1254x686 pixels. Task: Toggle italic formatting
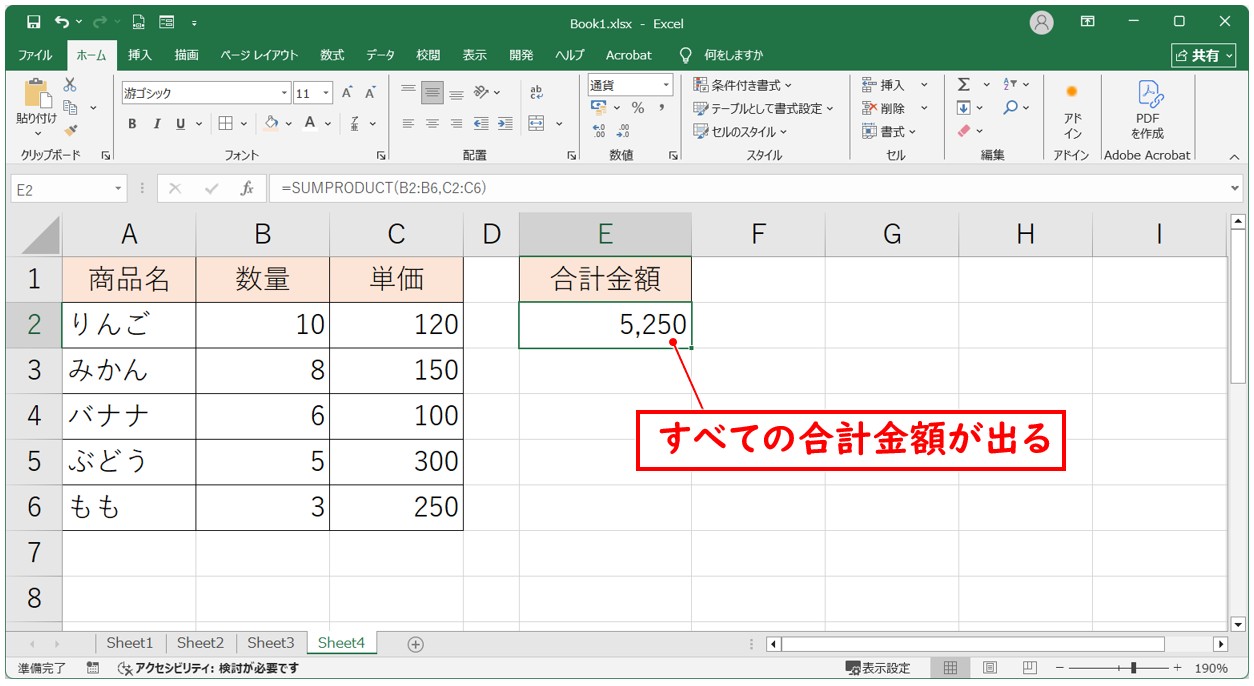(156, 124)
